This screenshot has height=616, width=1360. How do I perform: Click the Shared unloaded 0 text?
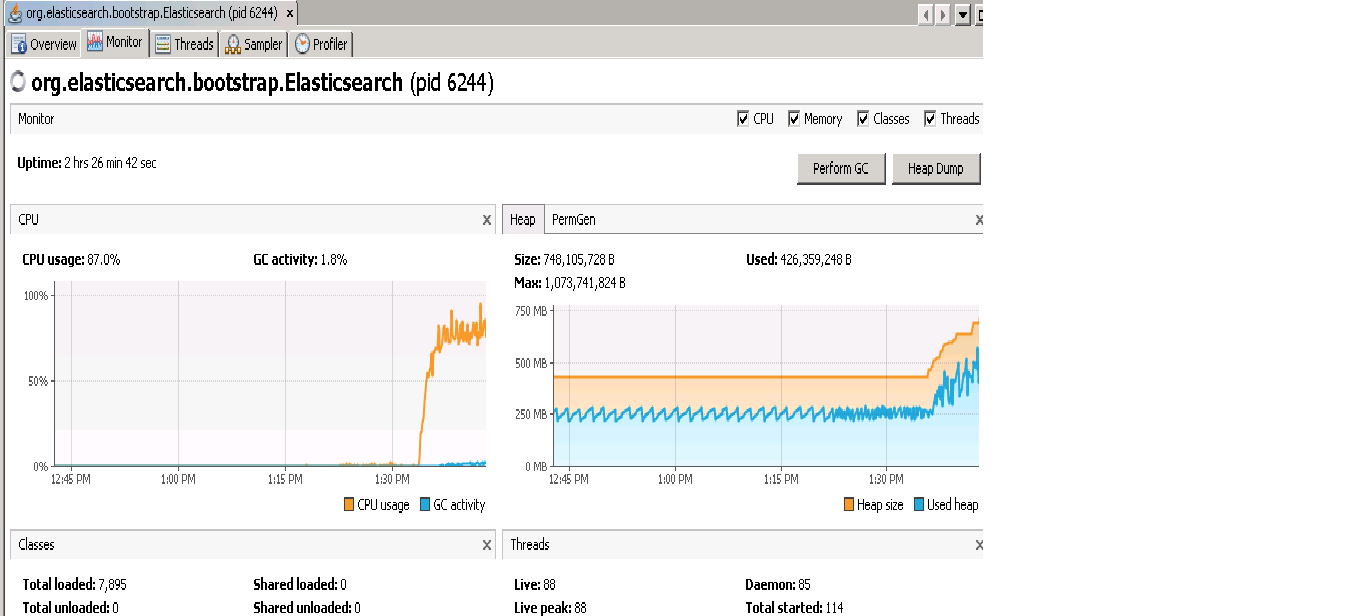pos(307,608)
